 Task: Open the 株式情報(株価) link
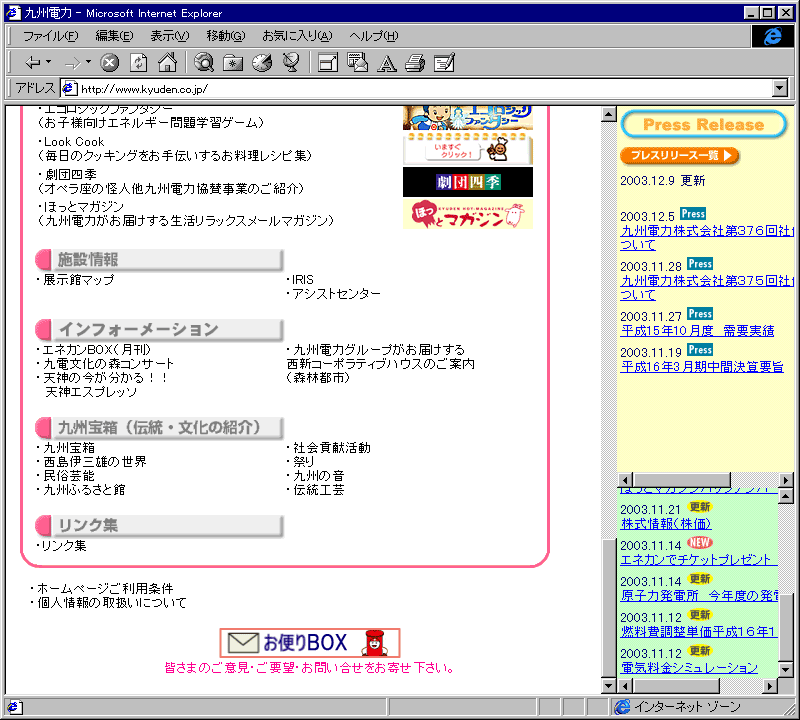point(666,524)
